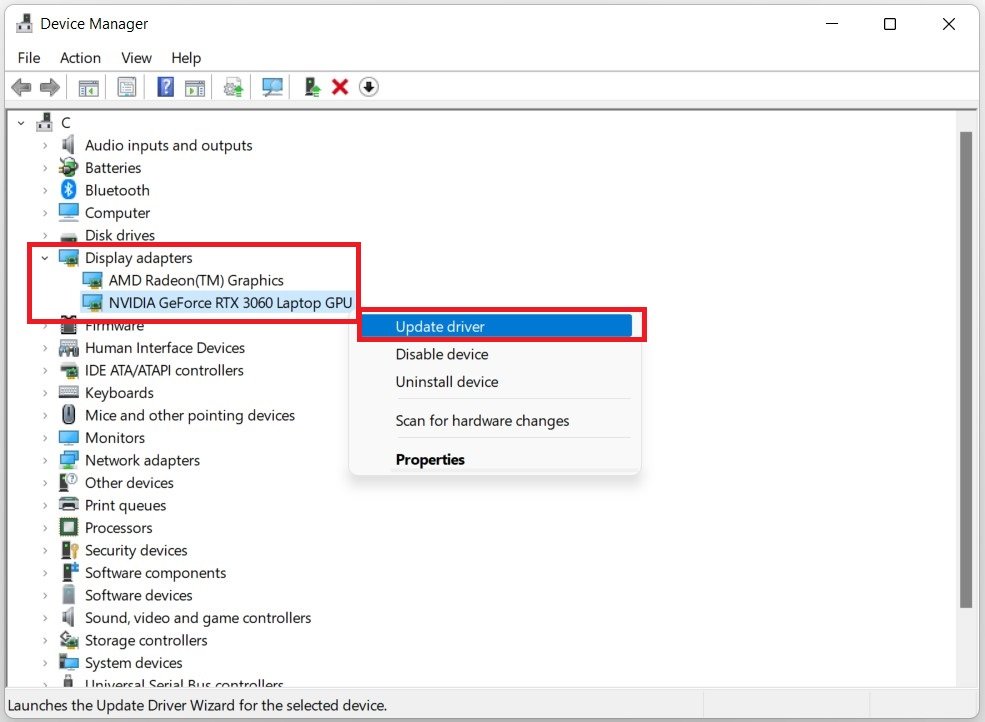This screenshot has height=722, width=985.
Task: Click the Keyboards category icon
Action: (68, 392)
